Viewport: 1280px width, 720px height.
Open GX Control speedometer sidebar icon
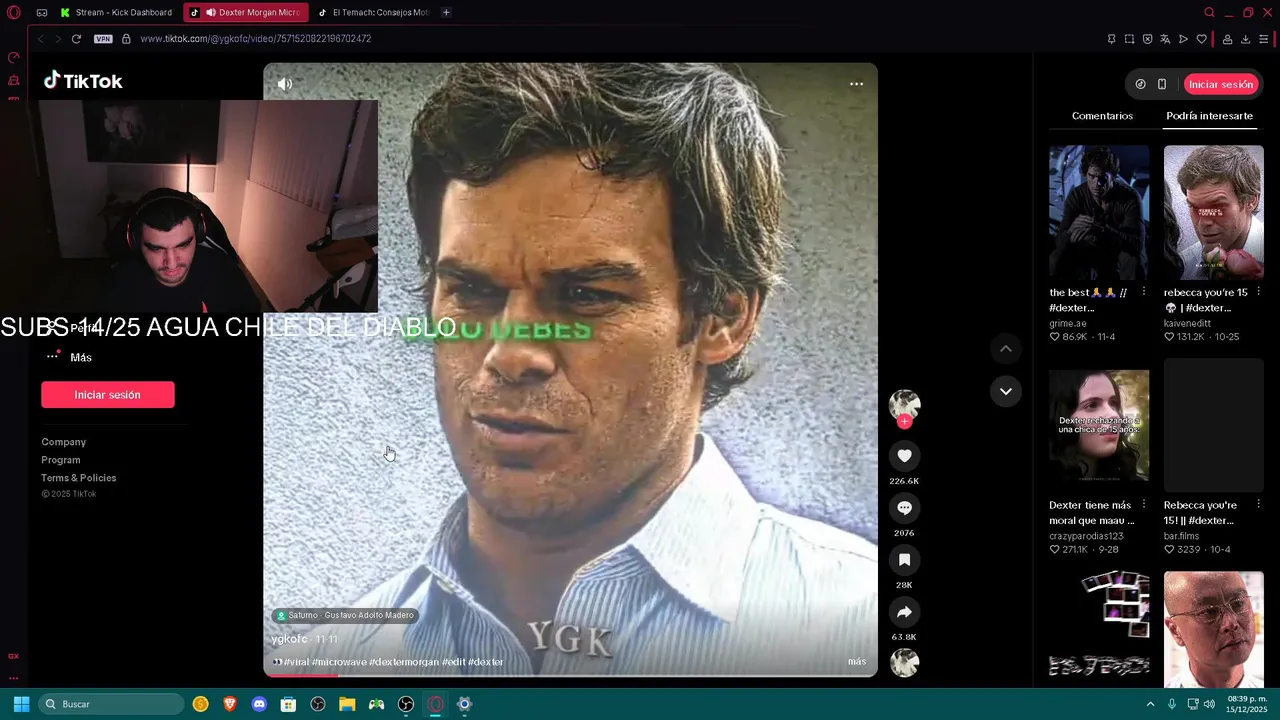[14, 58]
